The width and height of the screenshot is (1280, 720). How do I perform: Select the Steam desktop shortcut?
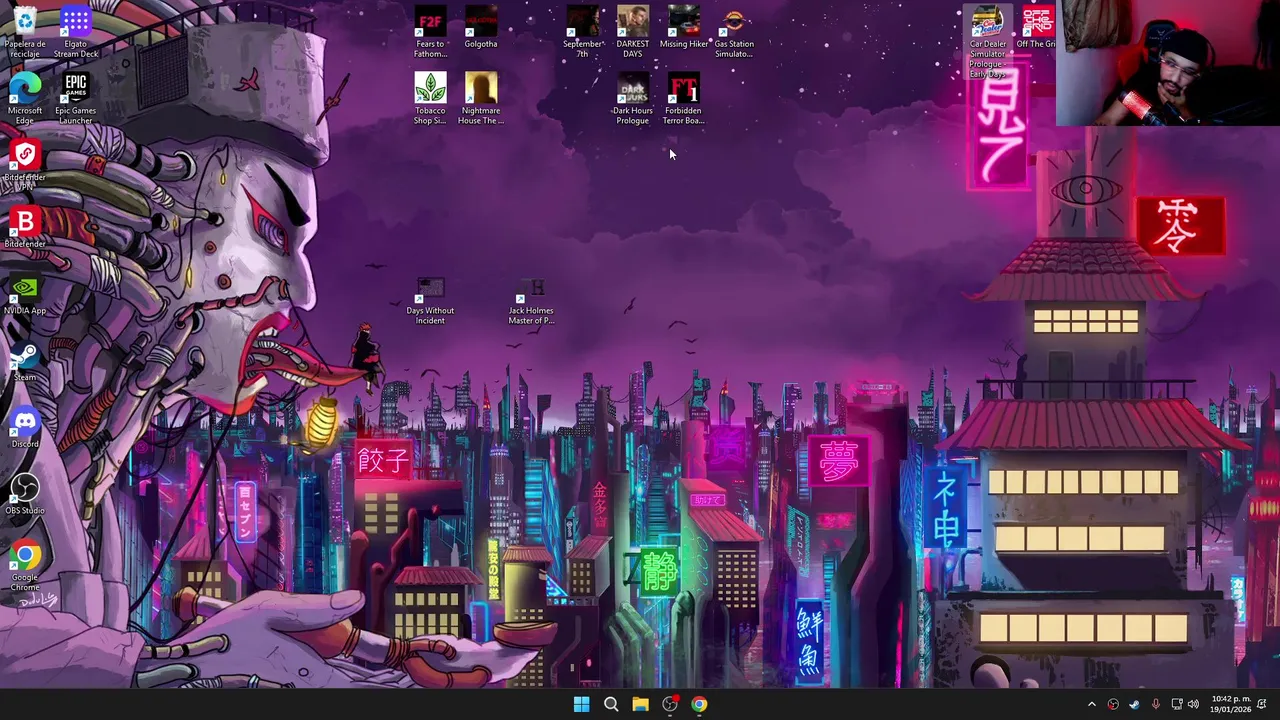pyautogui.click(x=25, y=362)
